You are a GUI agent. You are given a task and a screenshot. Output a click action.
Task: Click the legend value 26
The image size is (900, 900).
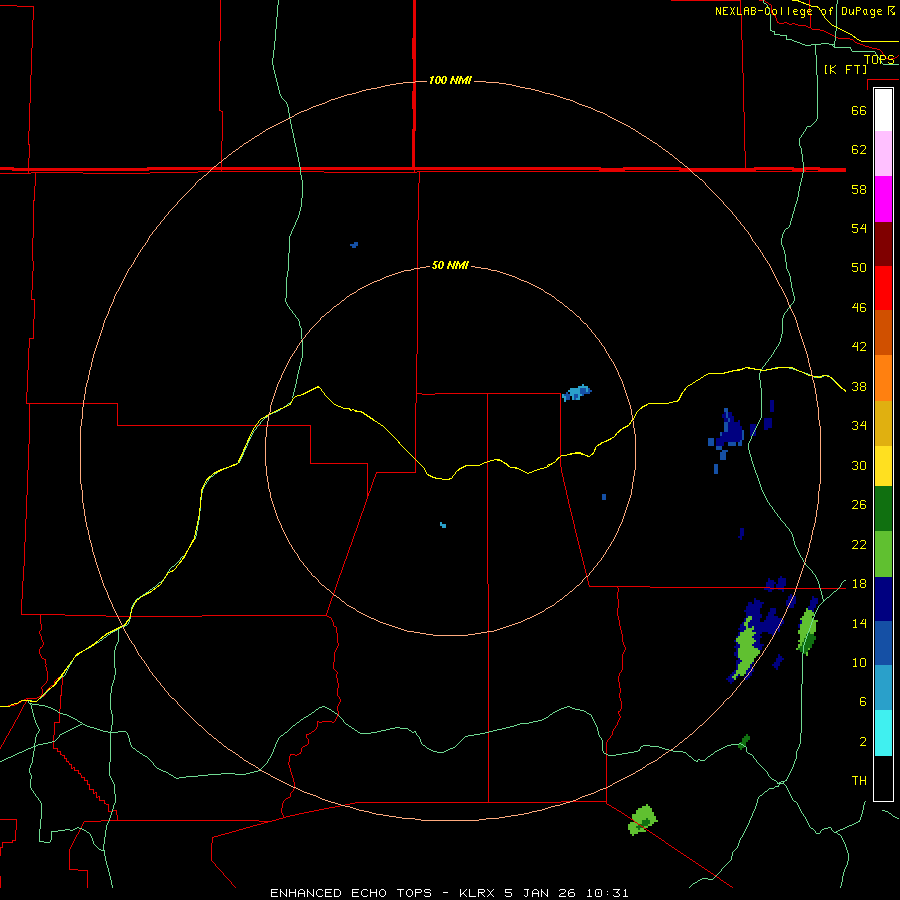[x=859, y=505]
